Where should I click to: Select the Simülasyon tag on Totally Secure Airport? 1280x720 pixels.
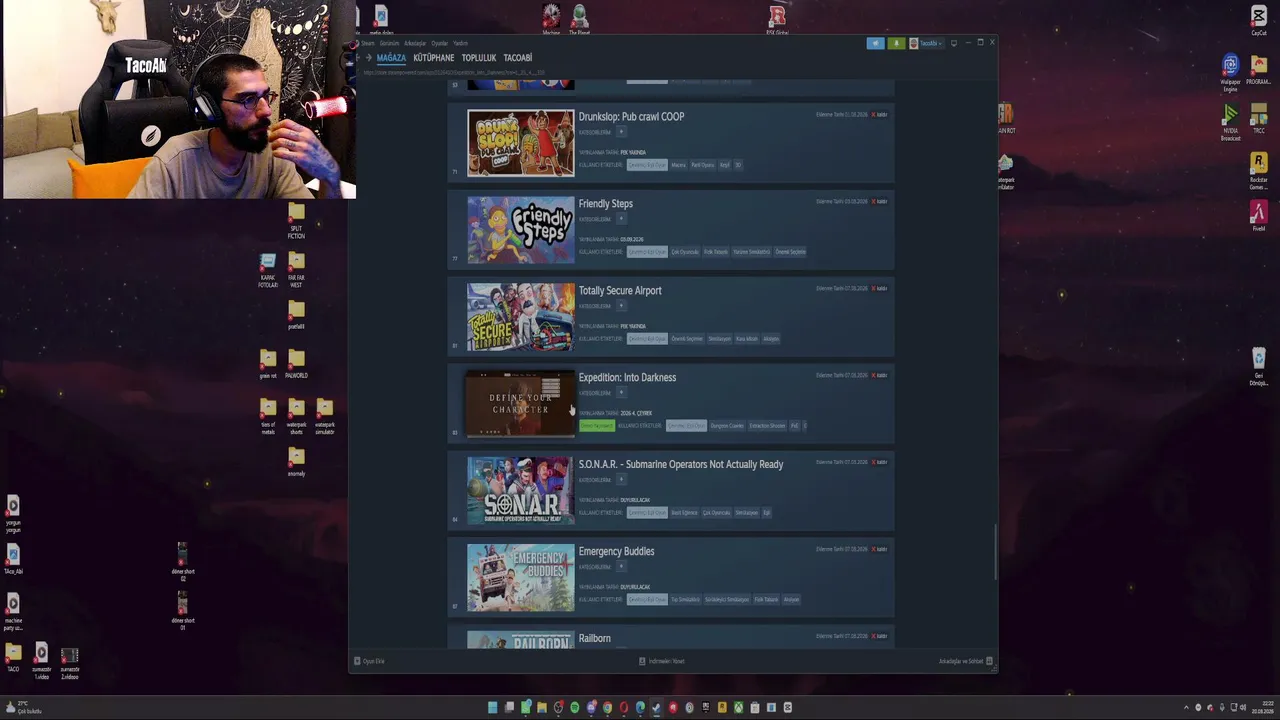pos(720,339)
